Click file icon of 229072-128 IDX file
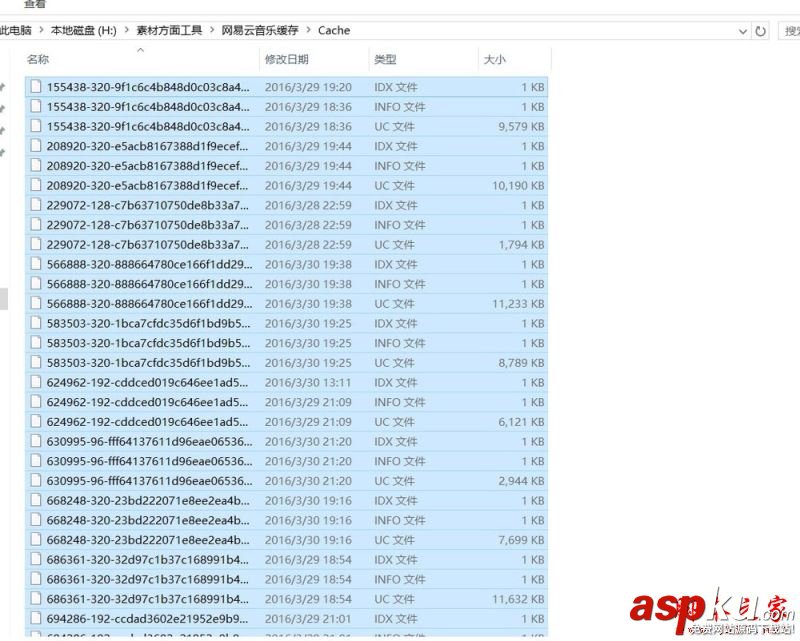800x641 pixels. click(x=36, y=205)
